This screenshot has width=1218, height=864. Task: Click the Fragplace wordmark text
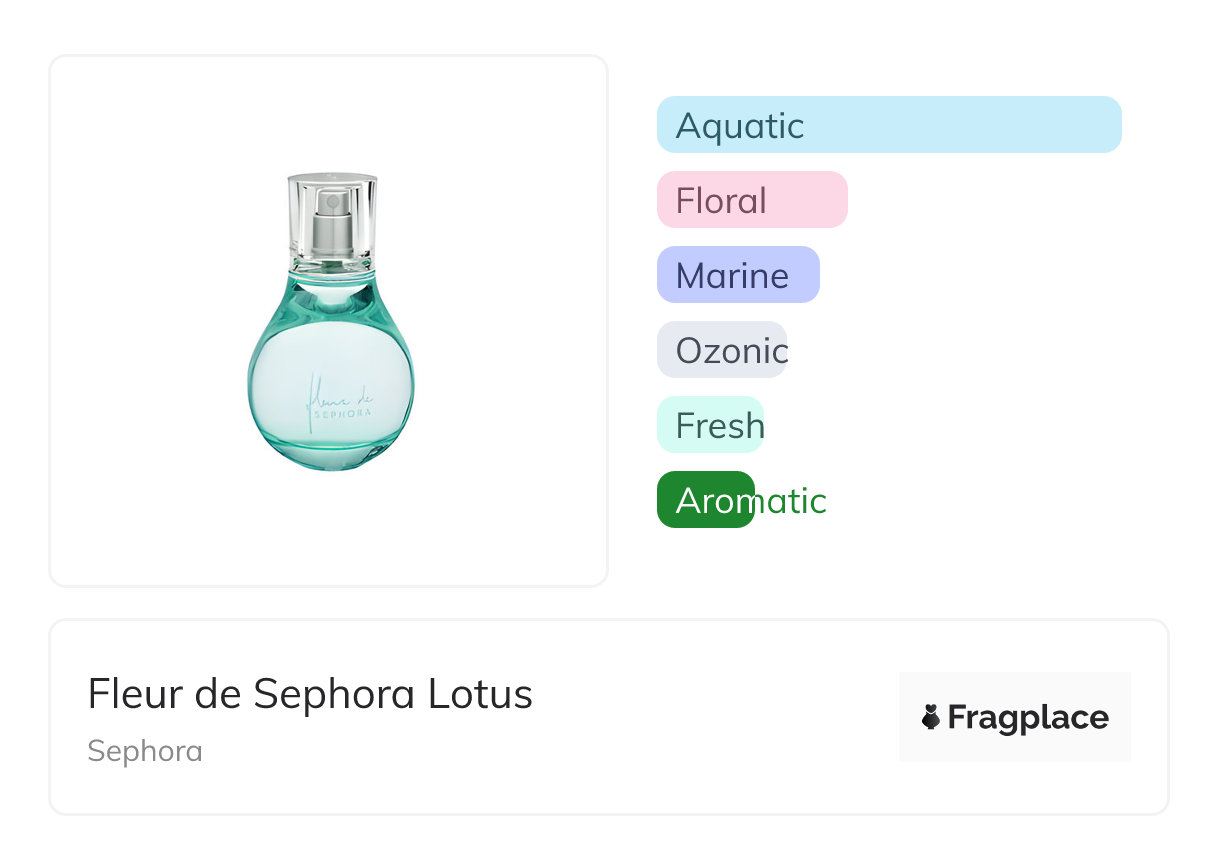[1028, 718]
